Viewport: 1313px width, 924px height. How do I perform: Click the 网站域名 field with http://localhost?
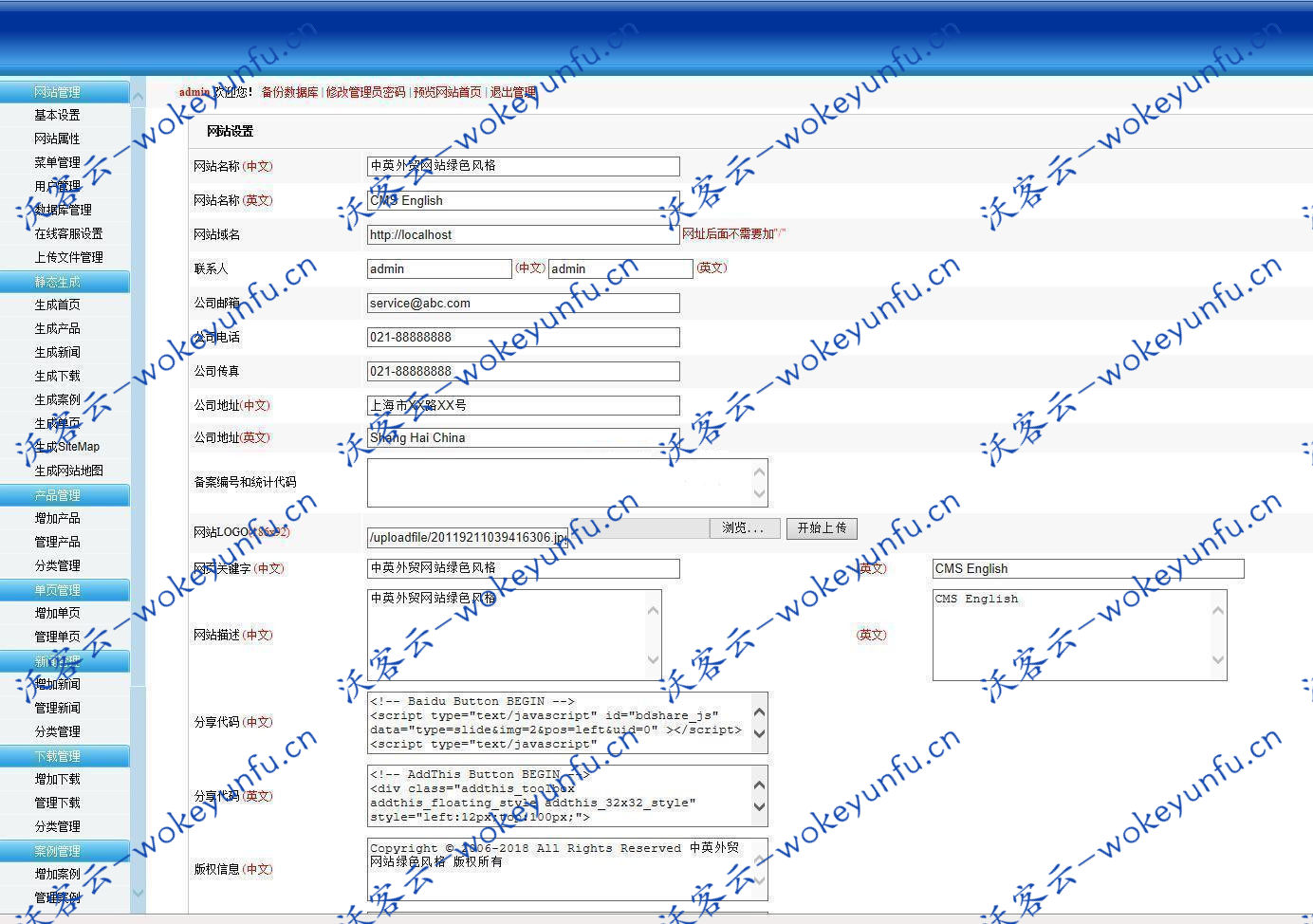pyautogui.click(x=524, y=234)
